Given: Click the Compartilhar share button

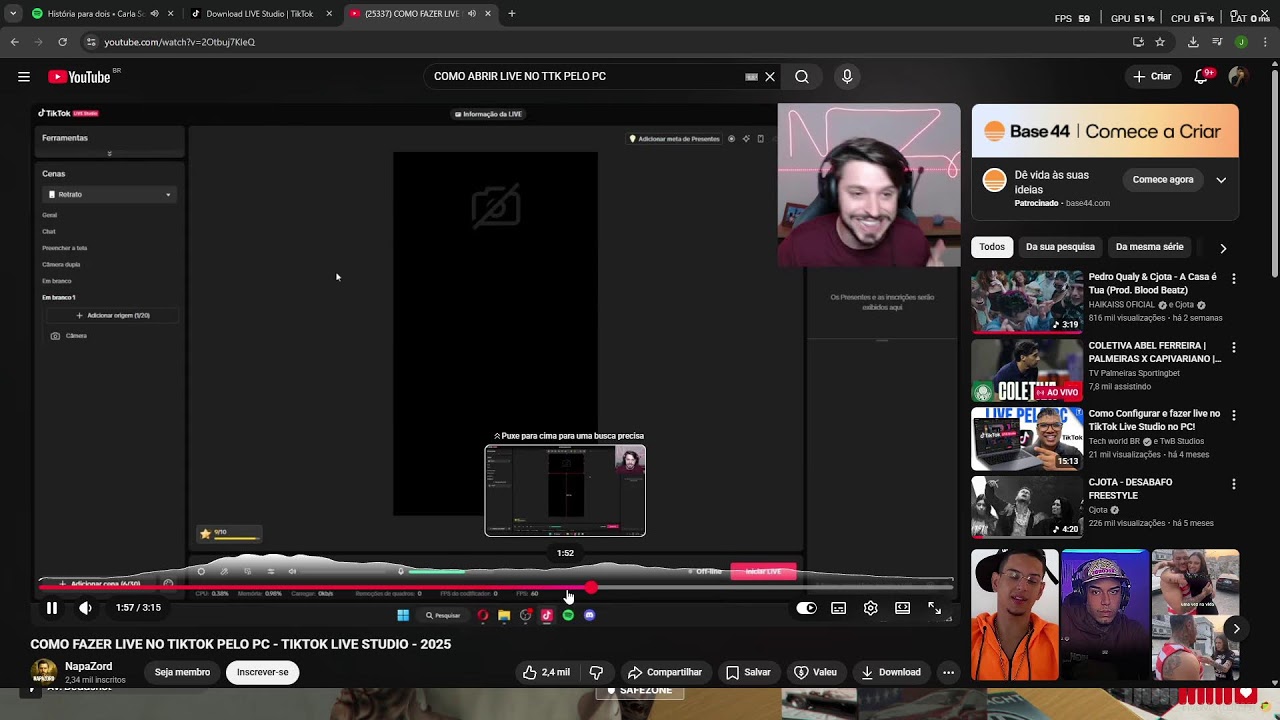Looking at the screenshot, I should [x=664, y=673].
